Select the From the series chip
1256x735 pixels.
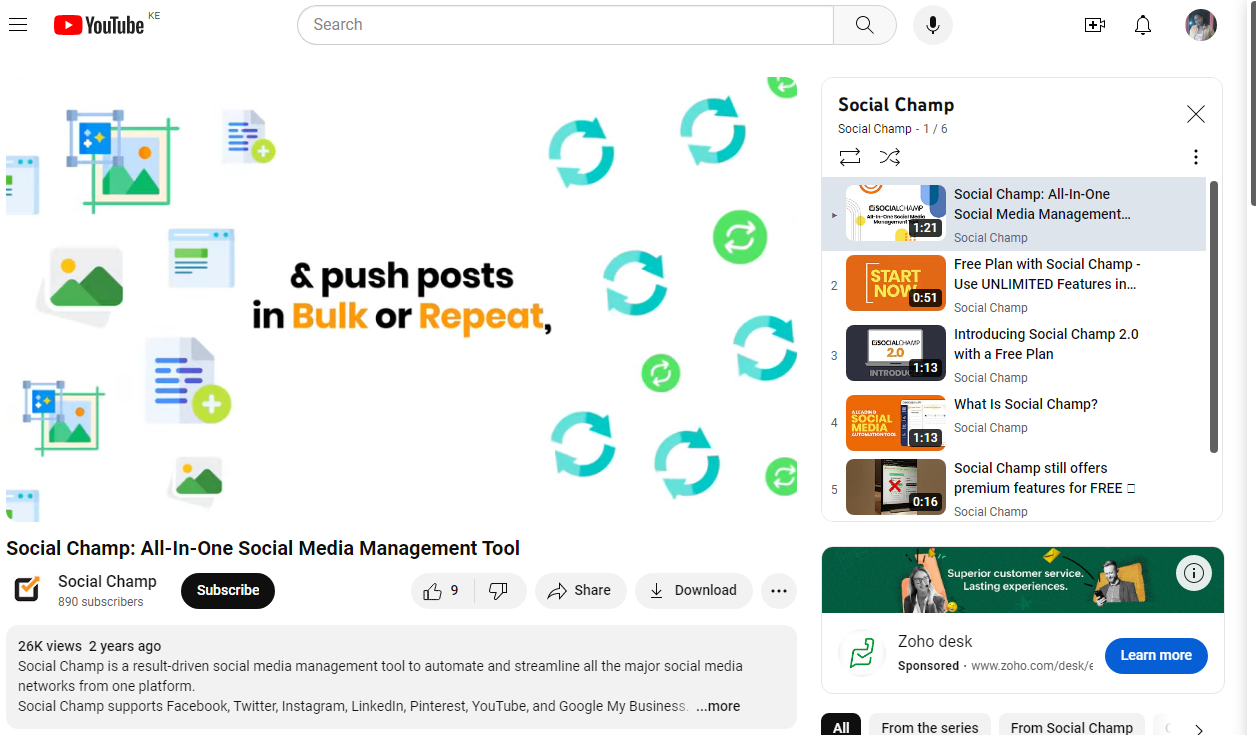pos(929,727)
